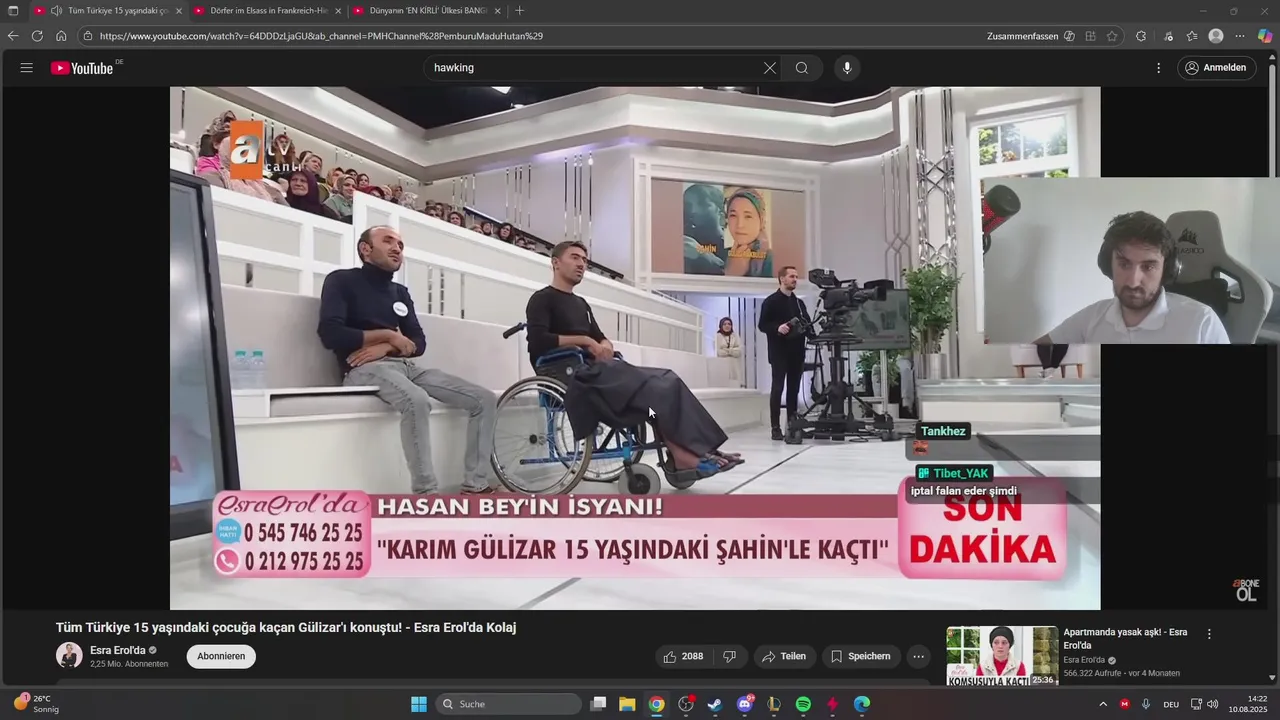
Task: Open the Esra Erol'da channel name link
Action: 118,650
